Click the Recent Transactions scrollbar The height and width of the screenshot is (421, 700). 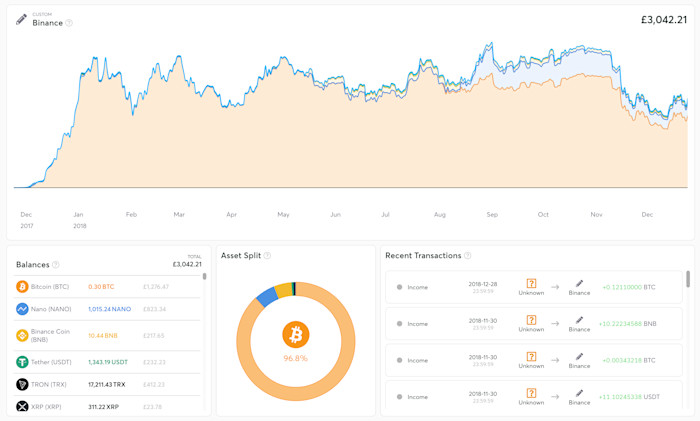click(x=688, y=279)
